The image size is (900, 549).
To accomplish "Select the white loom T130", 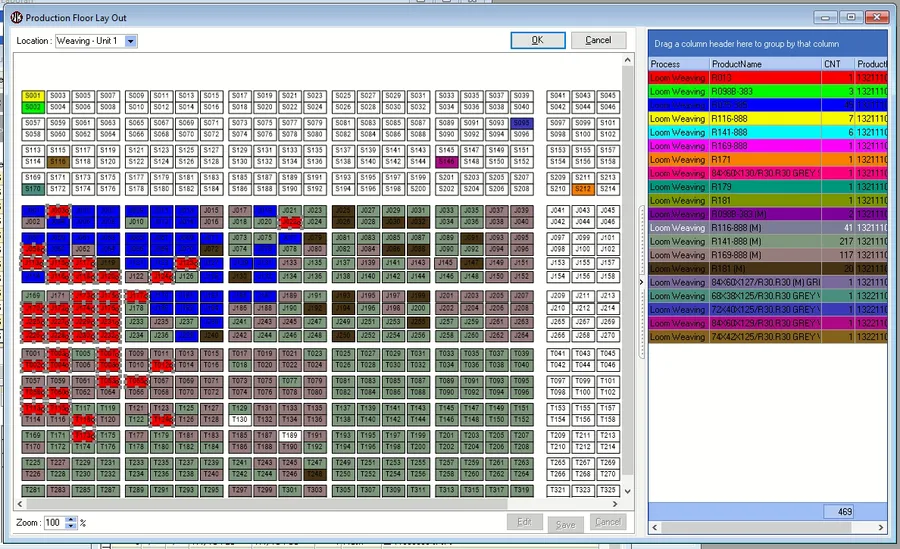I will [240, 420].
